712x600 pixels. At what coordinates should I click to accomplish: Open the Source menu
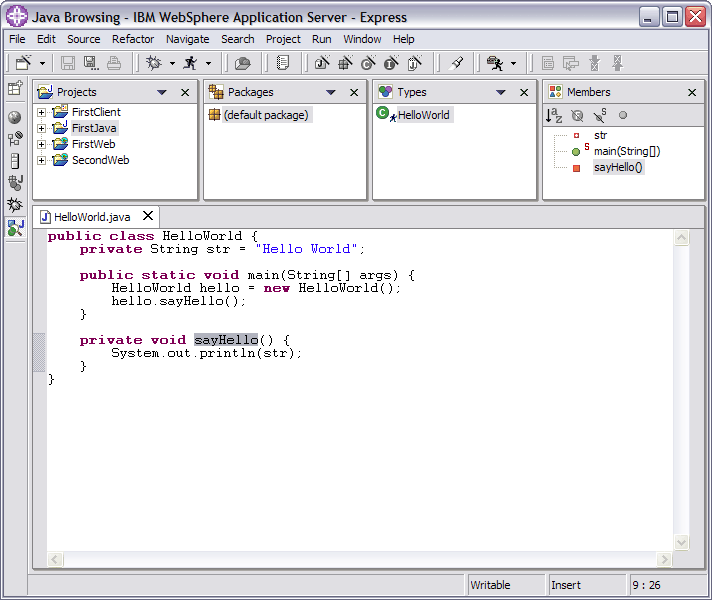pos(84,39)
